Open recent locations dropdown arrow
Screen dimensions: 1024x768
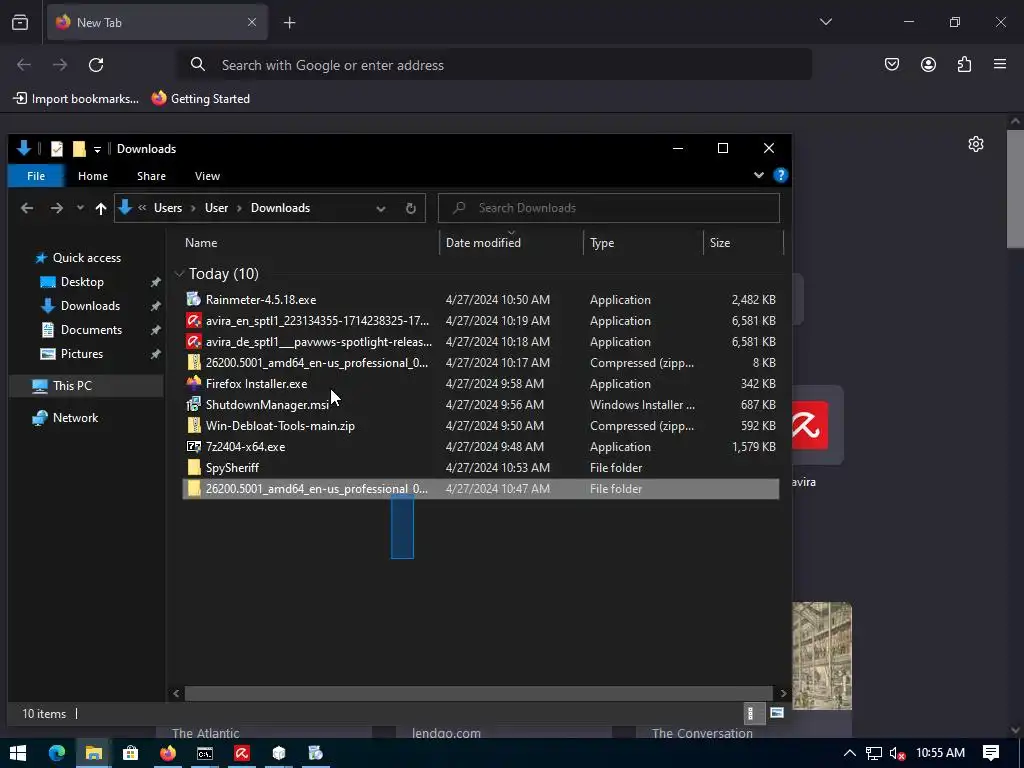(80, 208)
